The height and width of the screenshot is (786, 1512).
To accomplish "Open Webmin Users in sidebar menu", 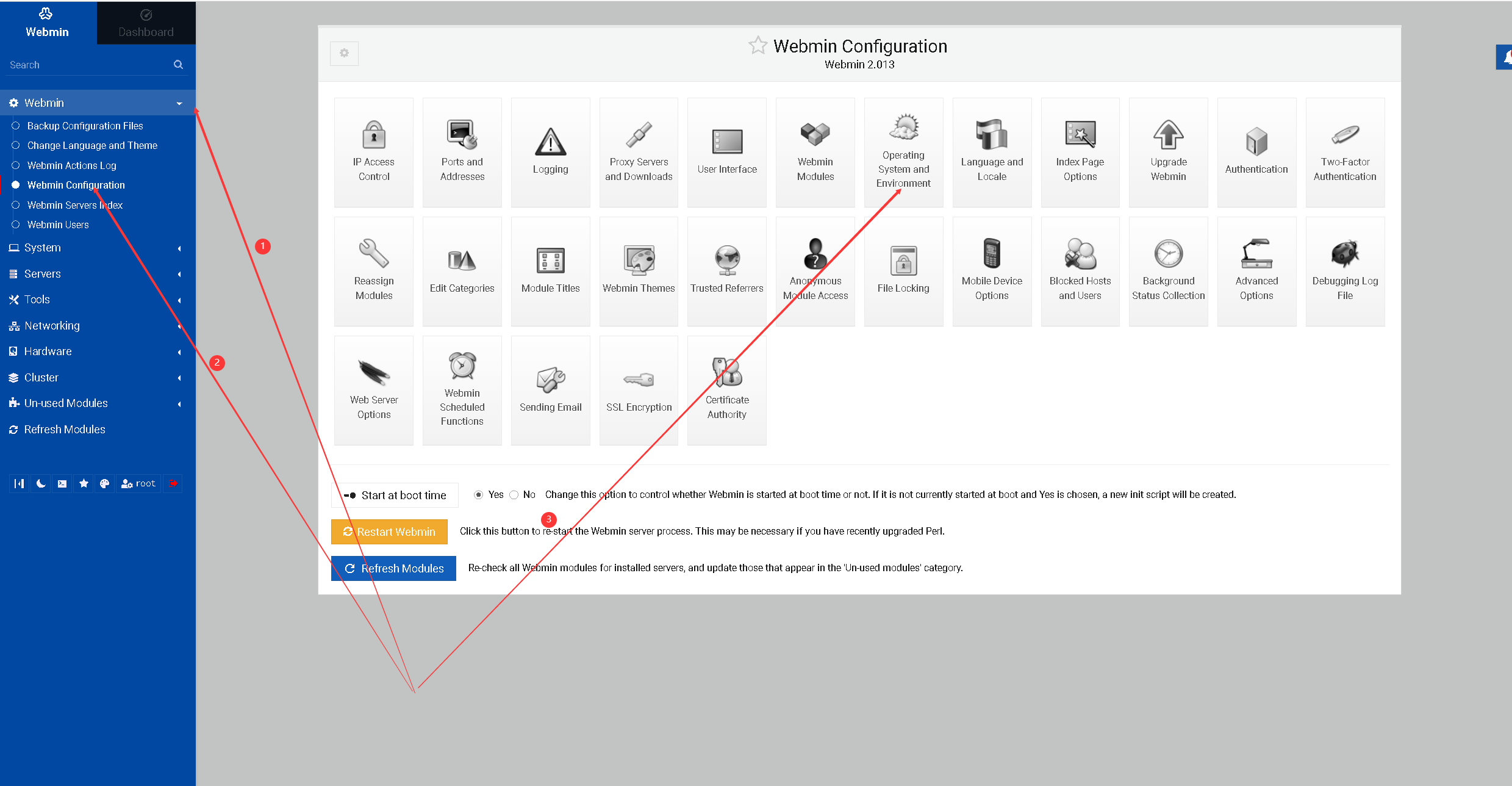I will pos(58,225).
